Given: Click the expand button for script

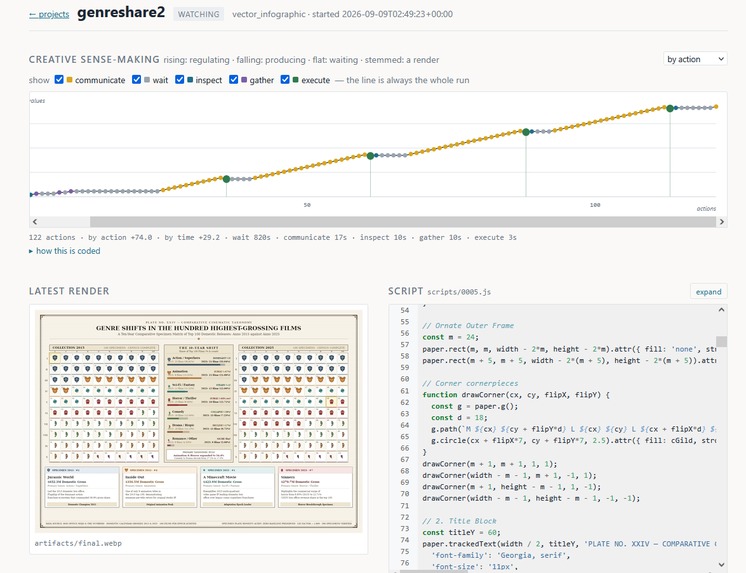Looking at the screenshot, I should click(708, 292).
